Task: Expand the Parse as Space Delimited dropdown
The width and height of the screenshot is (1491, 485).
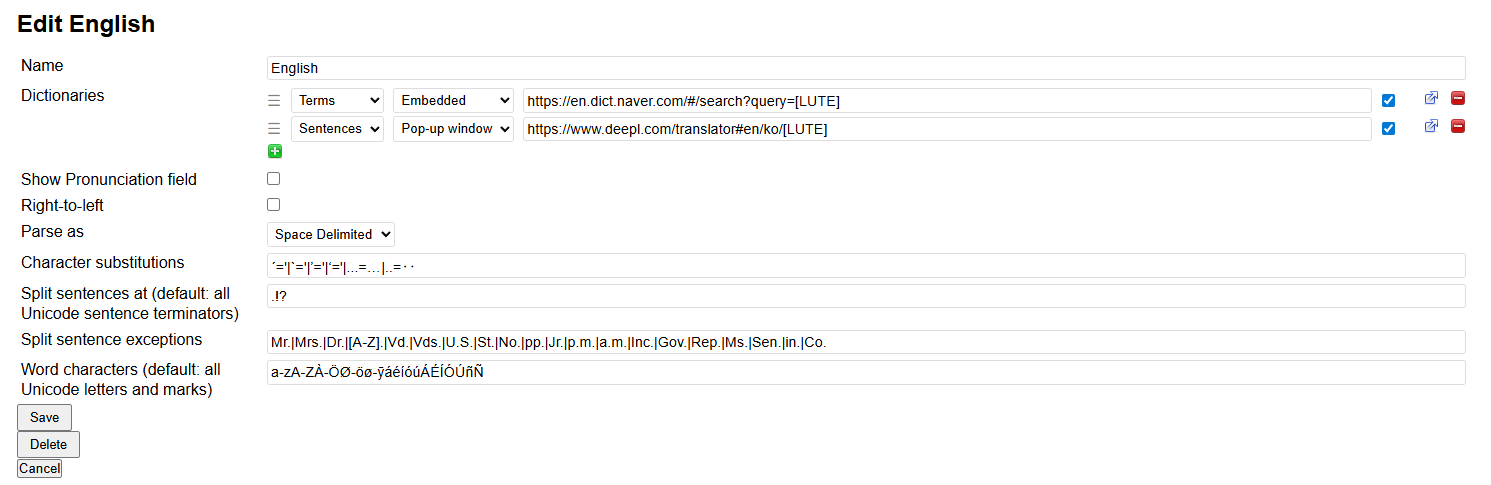Action: tap(331, 234)
